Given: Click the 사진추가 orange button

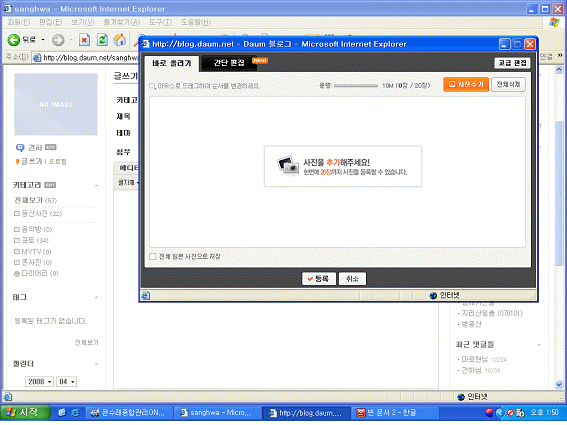Looking at the screenshot, I should (x=466, y=84).
